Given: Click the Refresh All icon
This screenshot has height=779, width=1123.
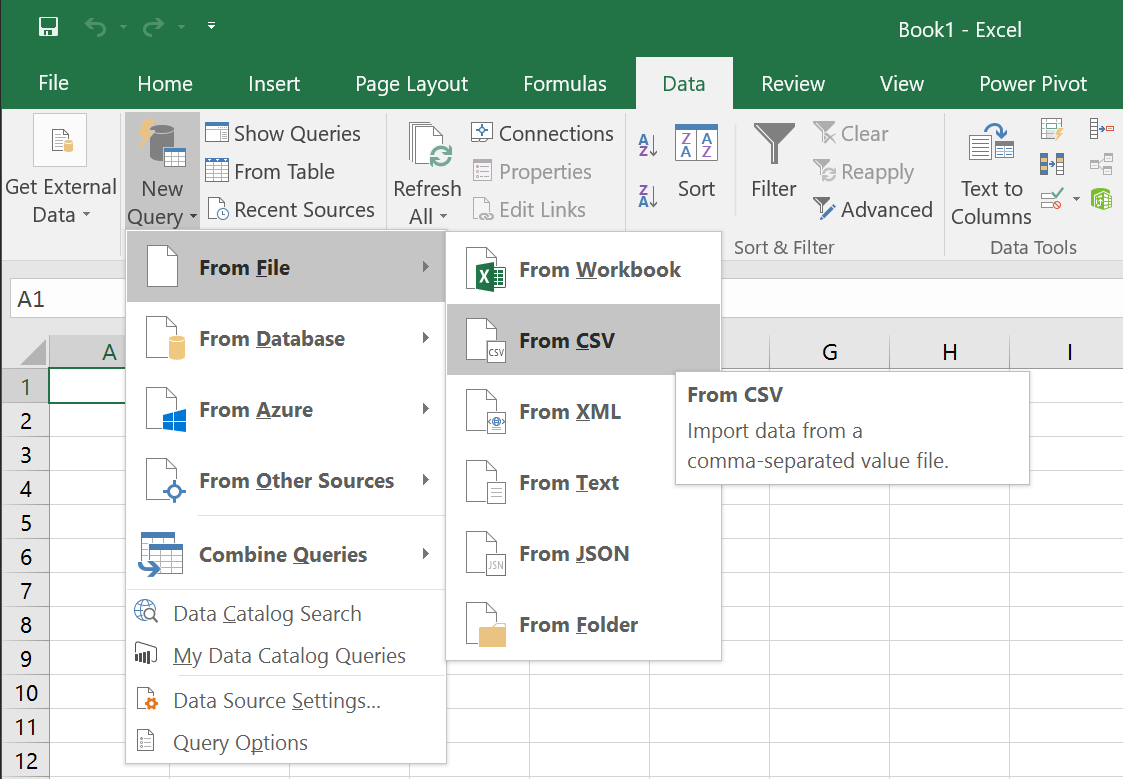Looking at the screenshot, I should pyautogui.click(x=429, y=144).
